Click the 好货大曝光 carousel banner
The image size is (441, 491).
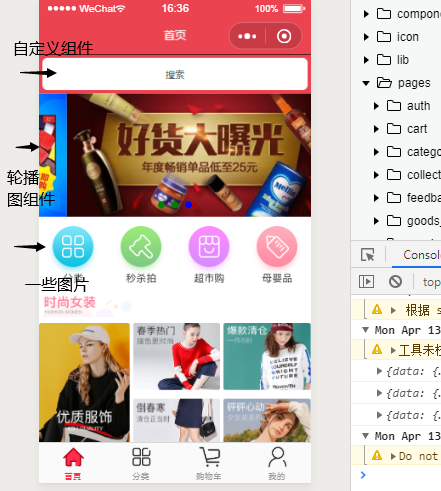click(189, 155)
